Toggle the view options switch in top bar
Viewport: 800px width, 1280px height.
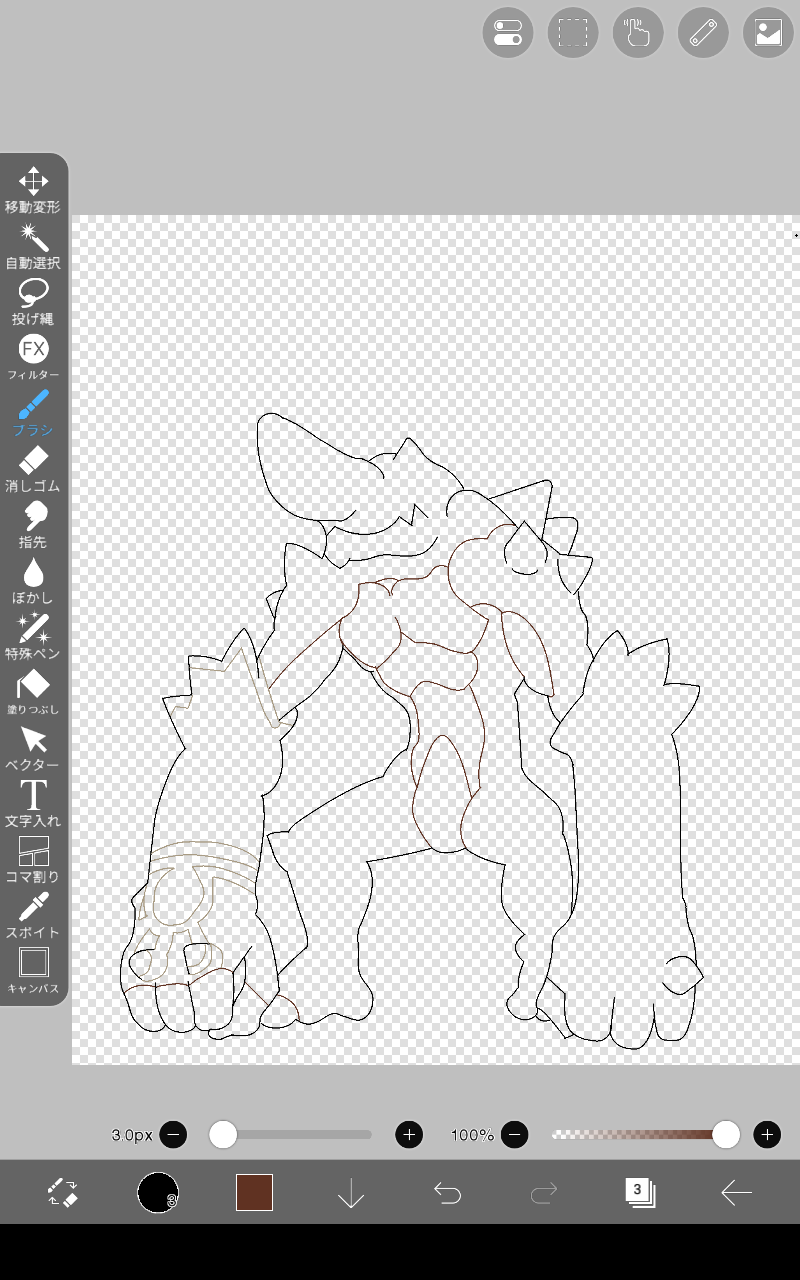tap(508, 33)
